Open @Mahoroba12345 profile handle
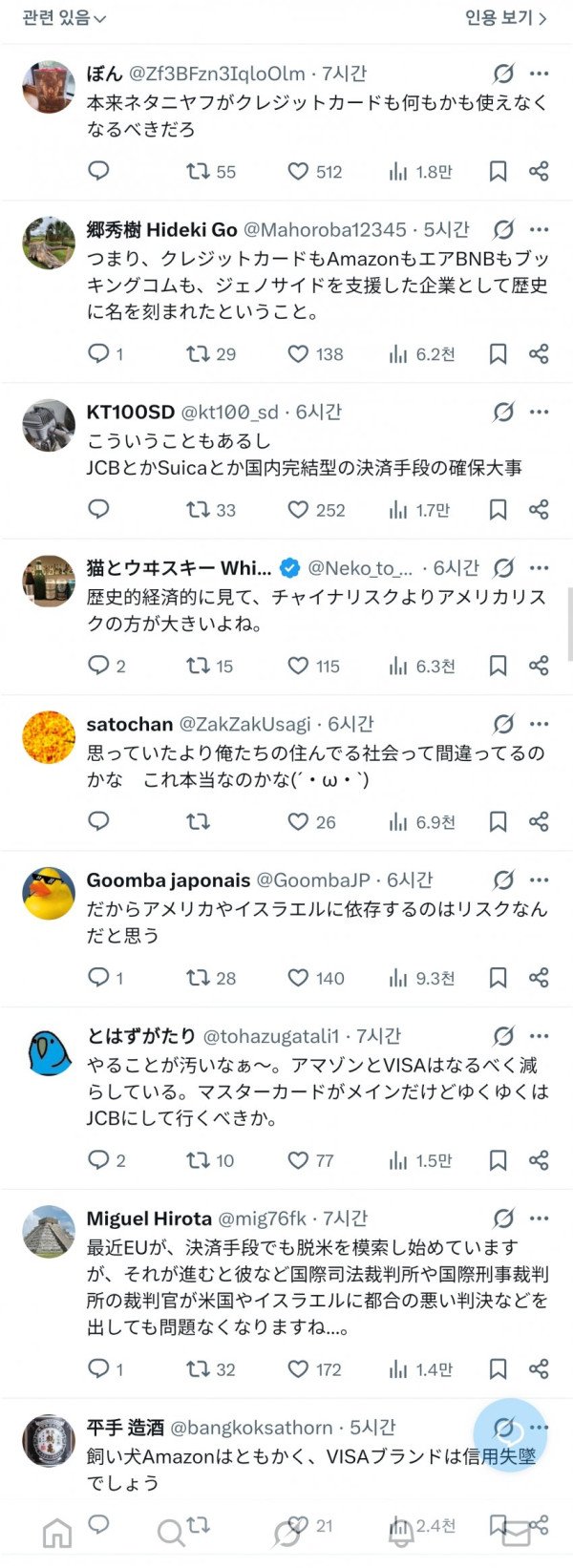The image size is (573, 1568). click(325, 230)
